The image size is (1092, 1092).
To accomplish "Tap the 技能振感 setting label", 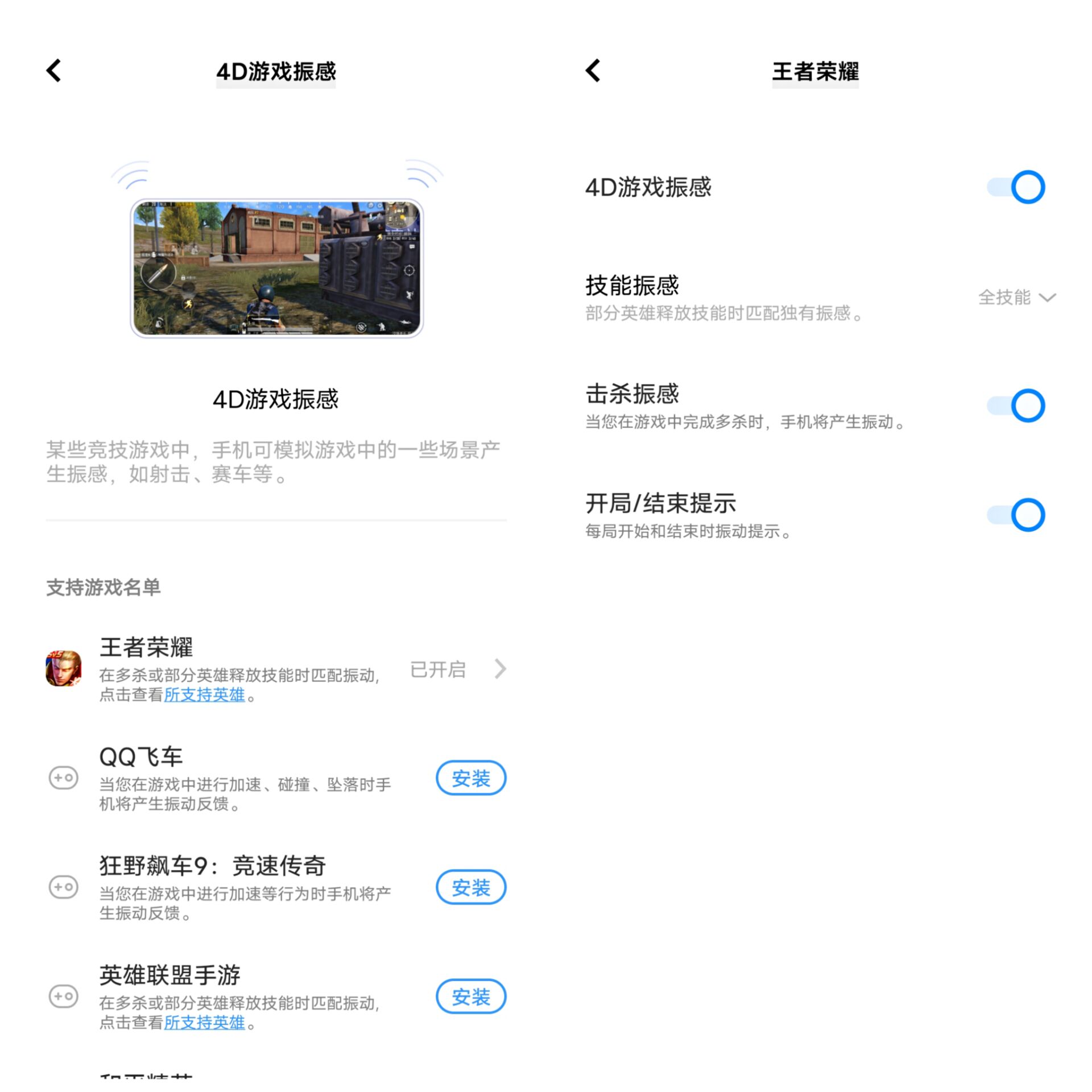I will pyautogui.click(x=632, y=285).
